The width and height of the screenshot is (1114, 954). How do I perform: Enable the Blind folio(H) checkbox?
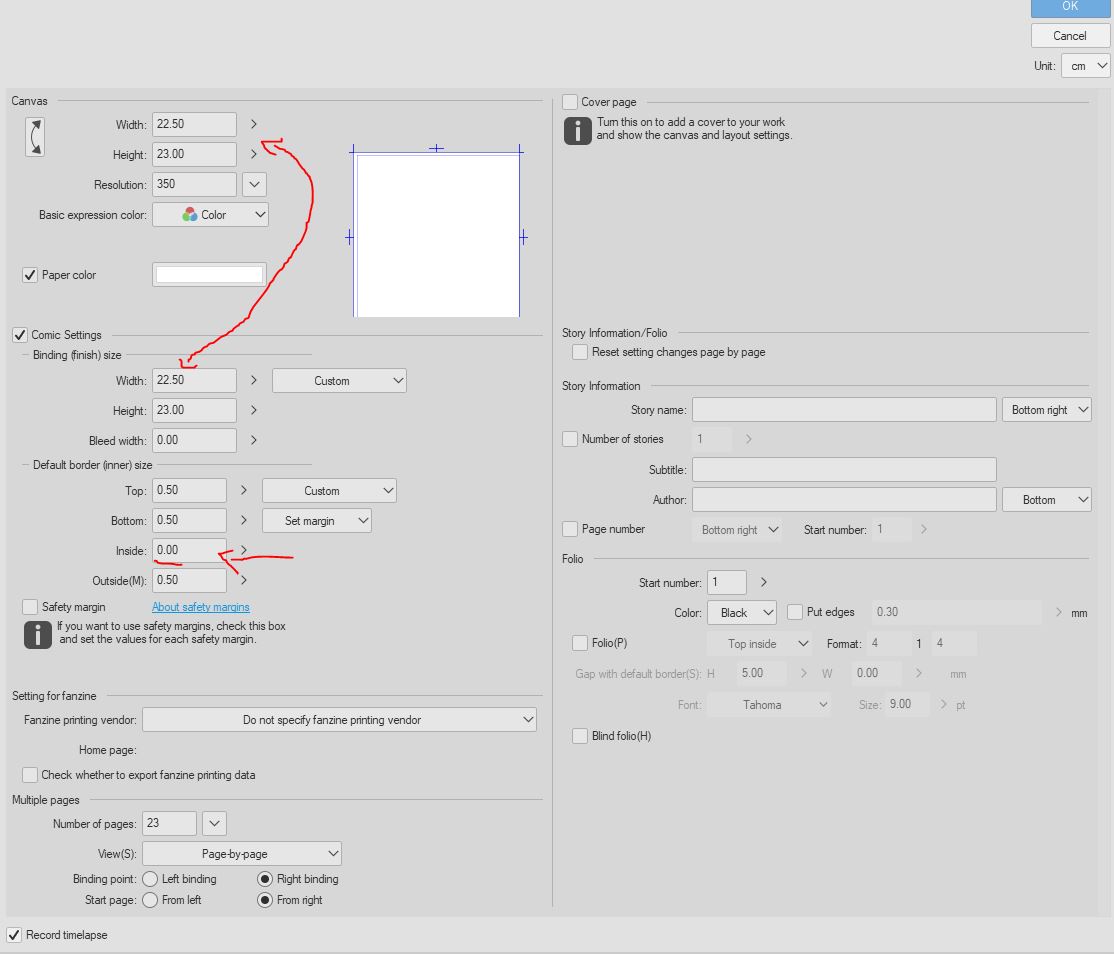pyautogui.click(x=580, y=736)
